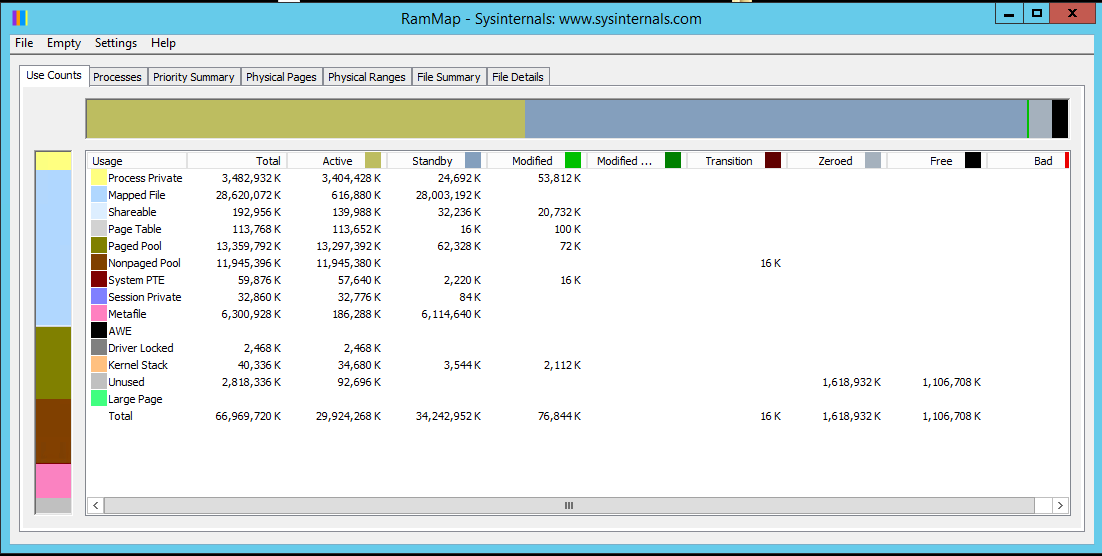Open the Help menu
The width and height of the screenshot is (1102, 556).
coord(163,43)
